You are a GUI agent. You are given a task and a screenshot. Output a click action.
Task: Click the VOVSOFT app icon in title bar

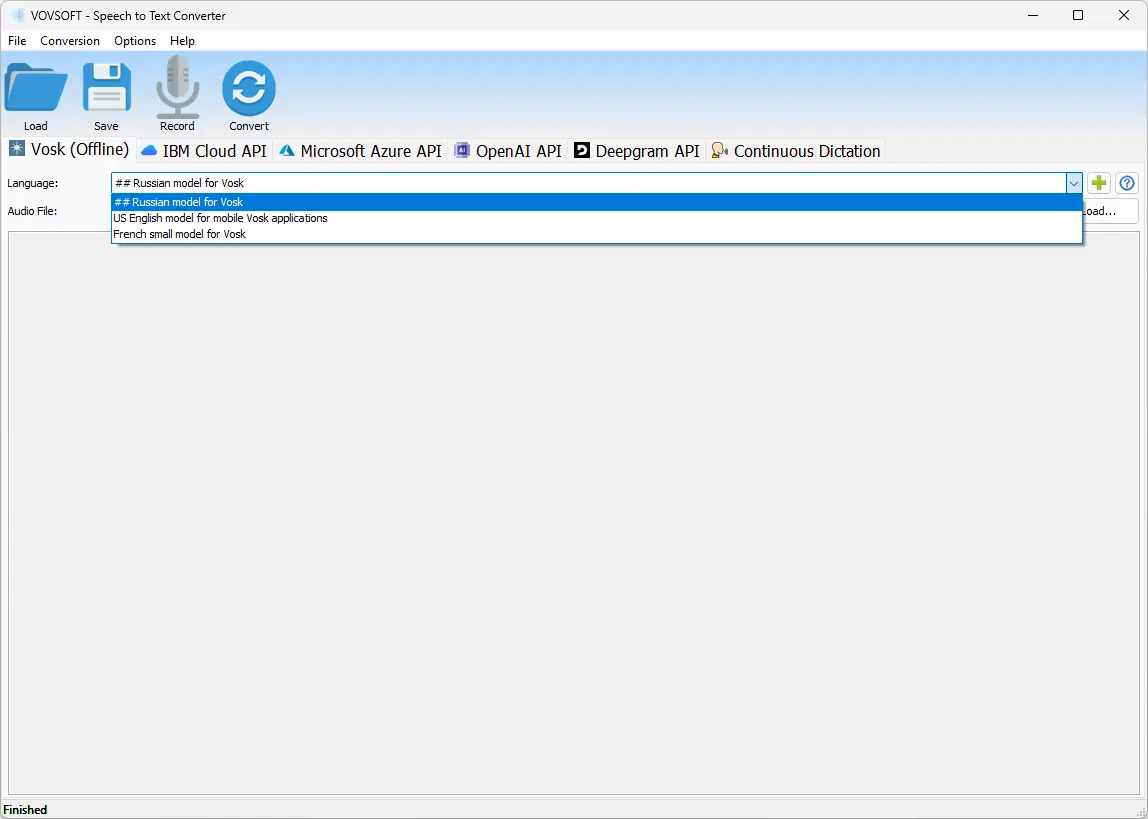[18, 15]
